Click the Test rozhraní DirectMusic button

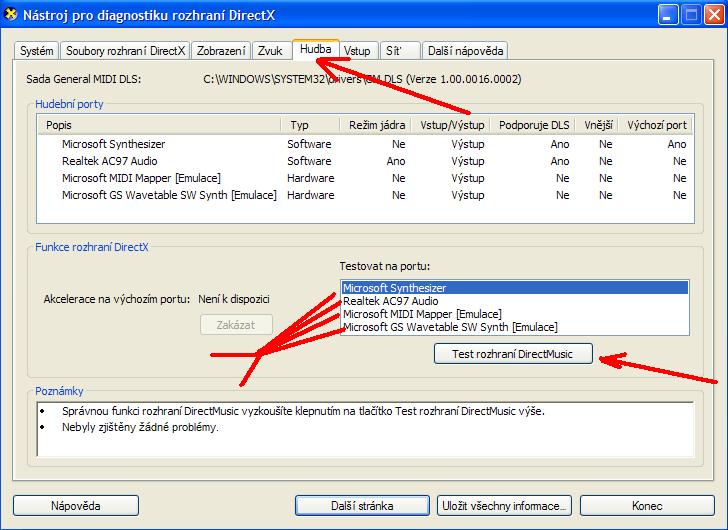513,354
